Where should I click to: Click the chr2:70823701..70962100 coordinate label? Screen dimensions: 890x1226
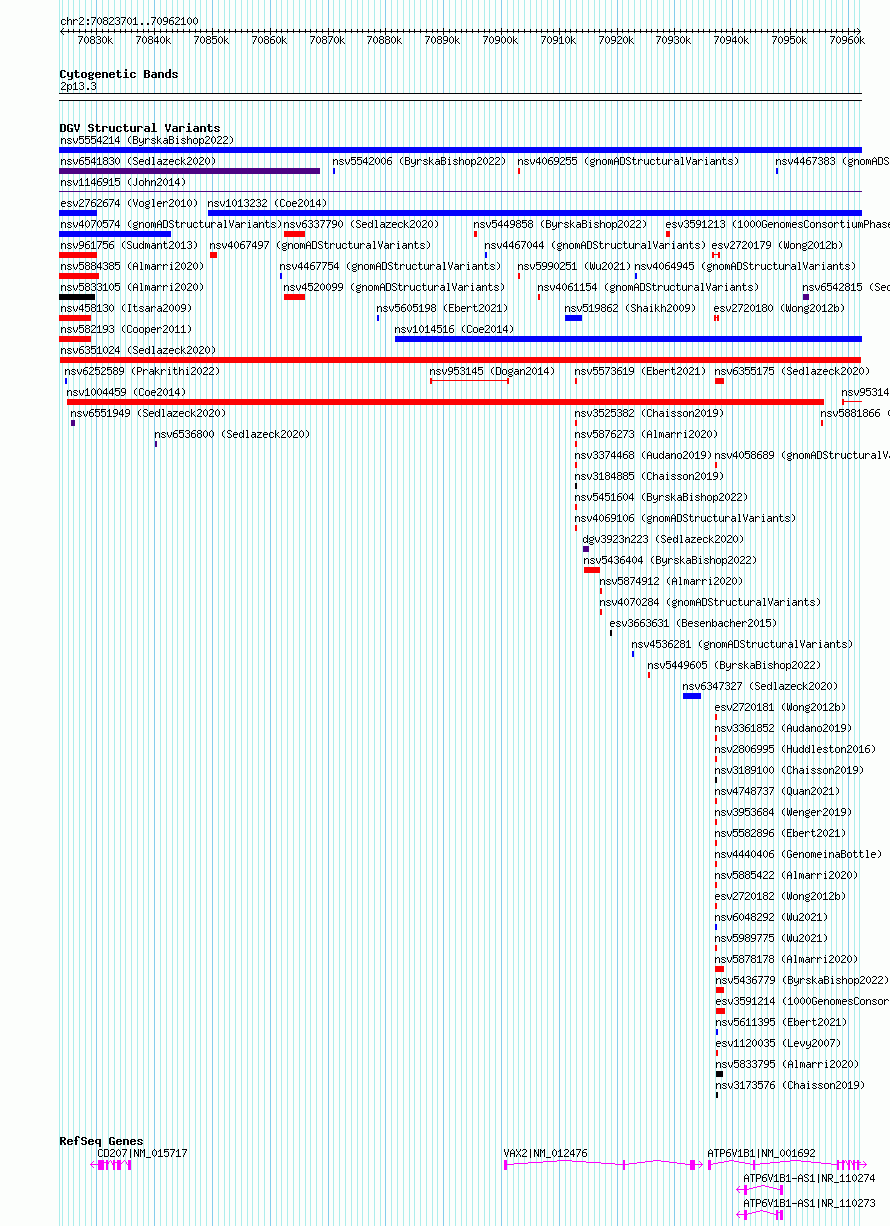(129, 21)
